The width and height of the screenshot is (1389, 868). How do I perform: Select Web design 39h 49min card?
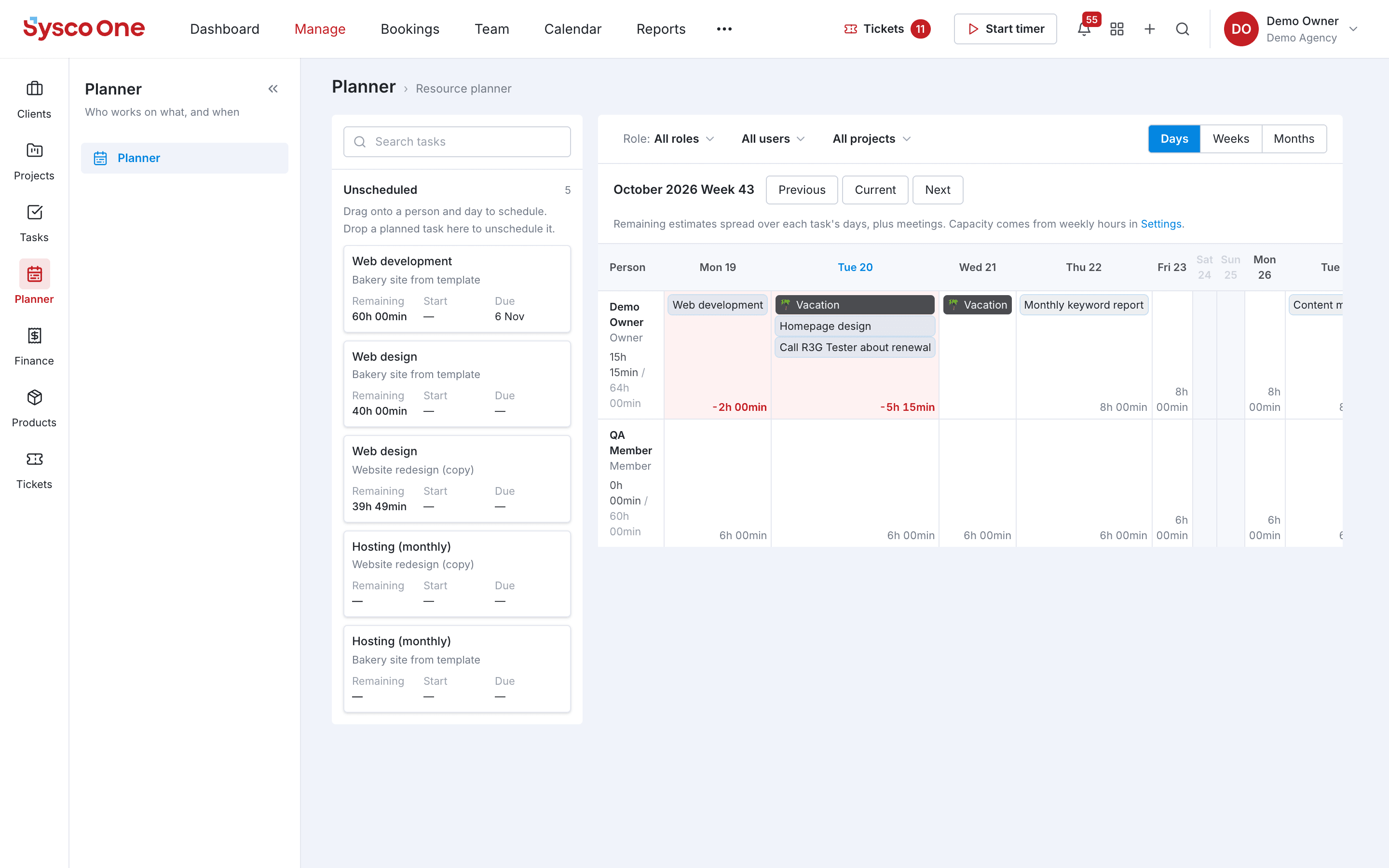[x=457, y=479]
